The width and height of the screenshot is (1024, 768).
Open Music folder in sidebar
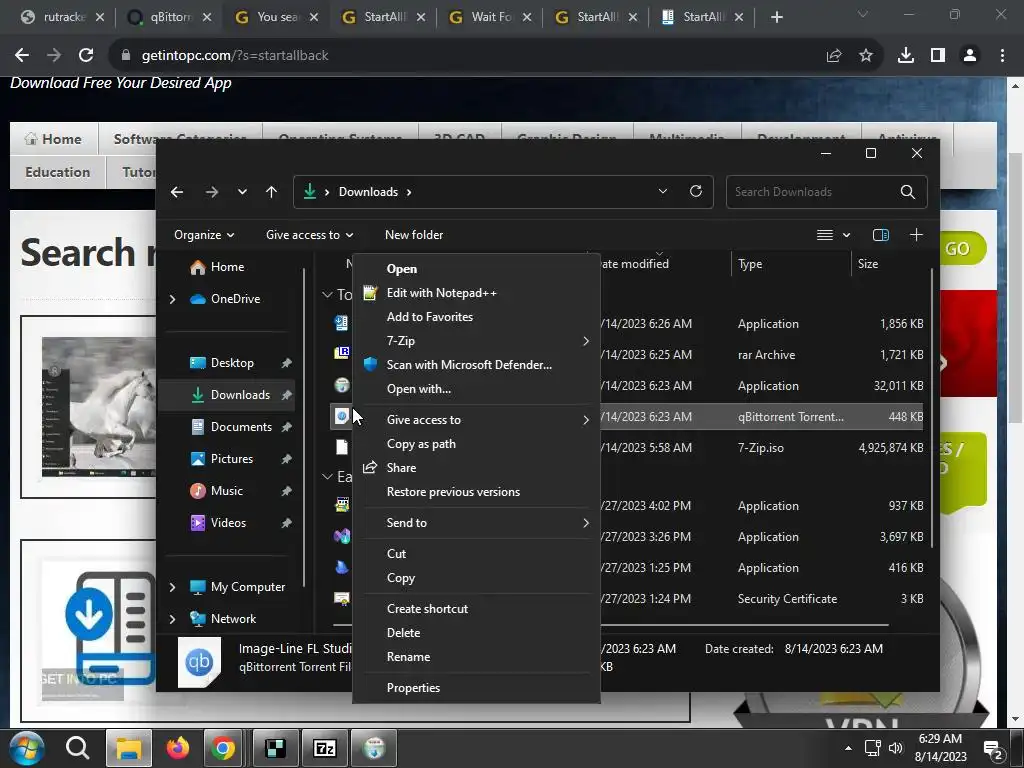227,491
